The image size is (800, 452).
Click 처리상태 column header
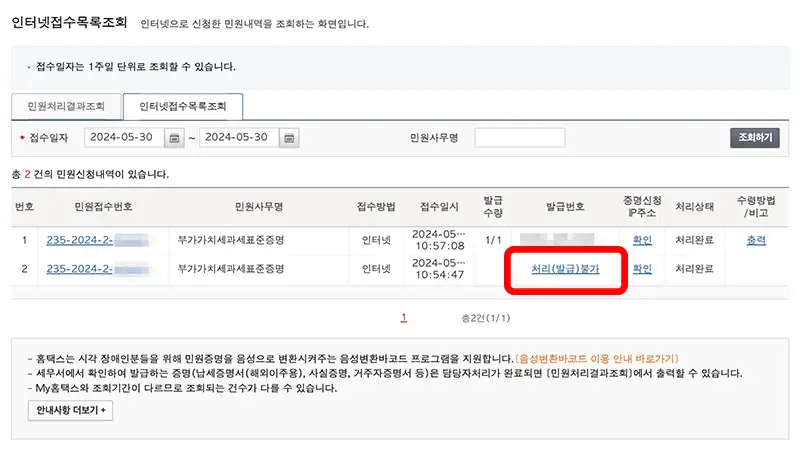(694, 207)
